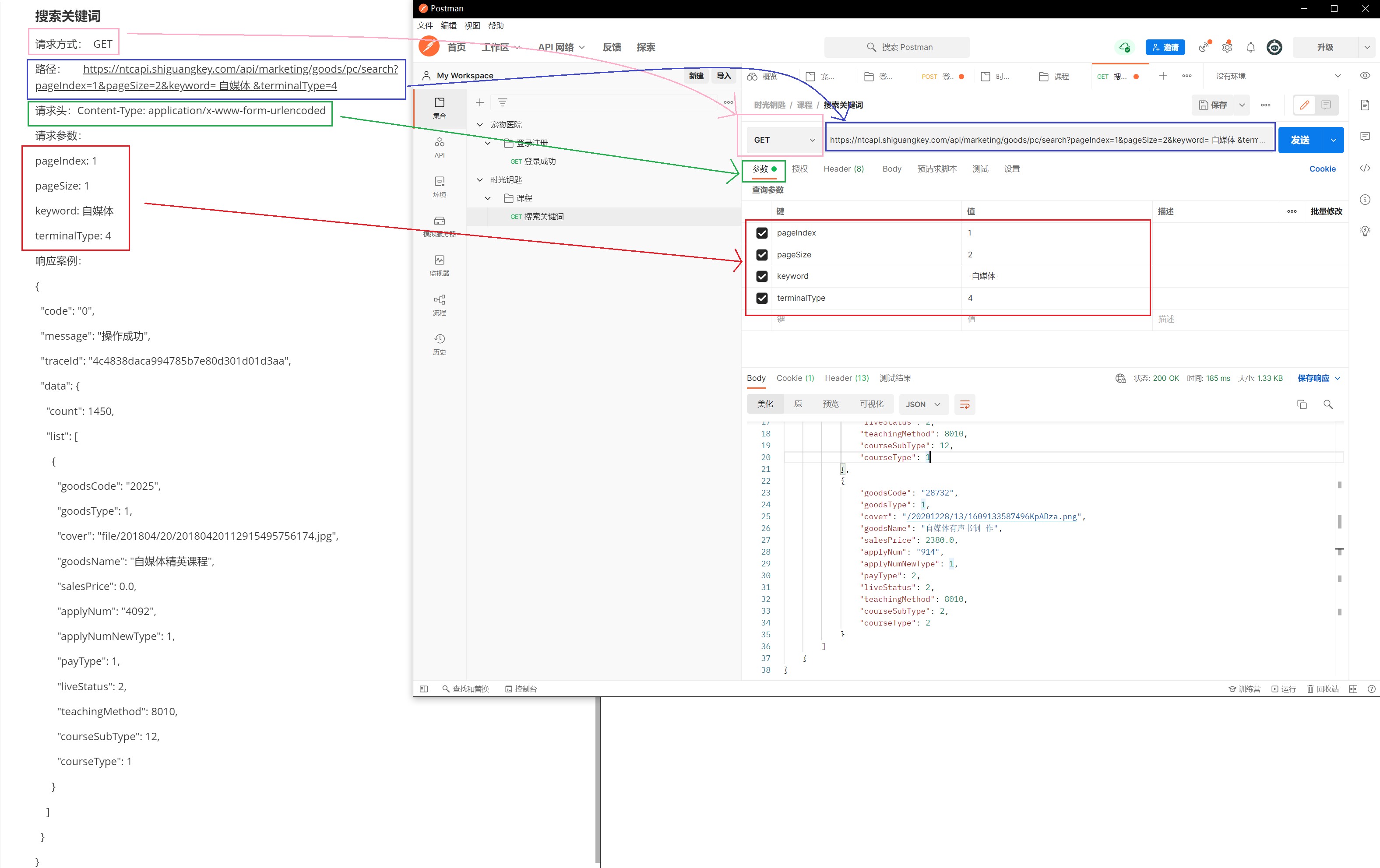
Task: Uncheck the keyword parameter checkbox
Action: coord(762,276)
